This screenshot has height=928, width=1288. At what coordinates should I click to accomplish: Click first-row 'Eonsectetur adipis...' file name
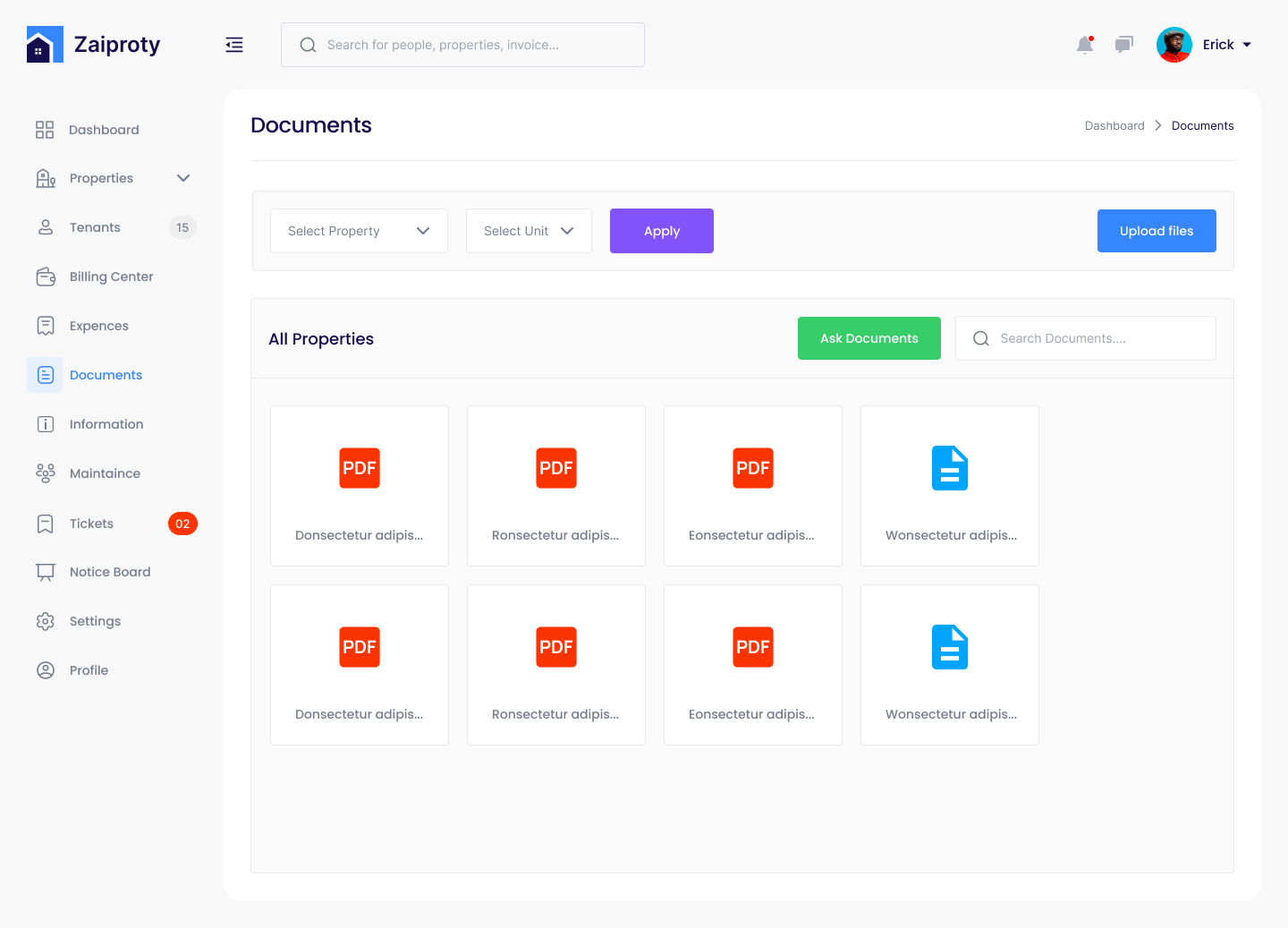(751, 535)
